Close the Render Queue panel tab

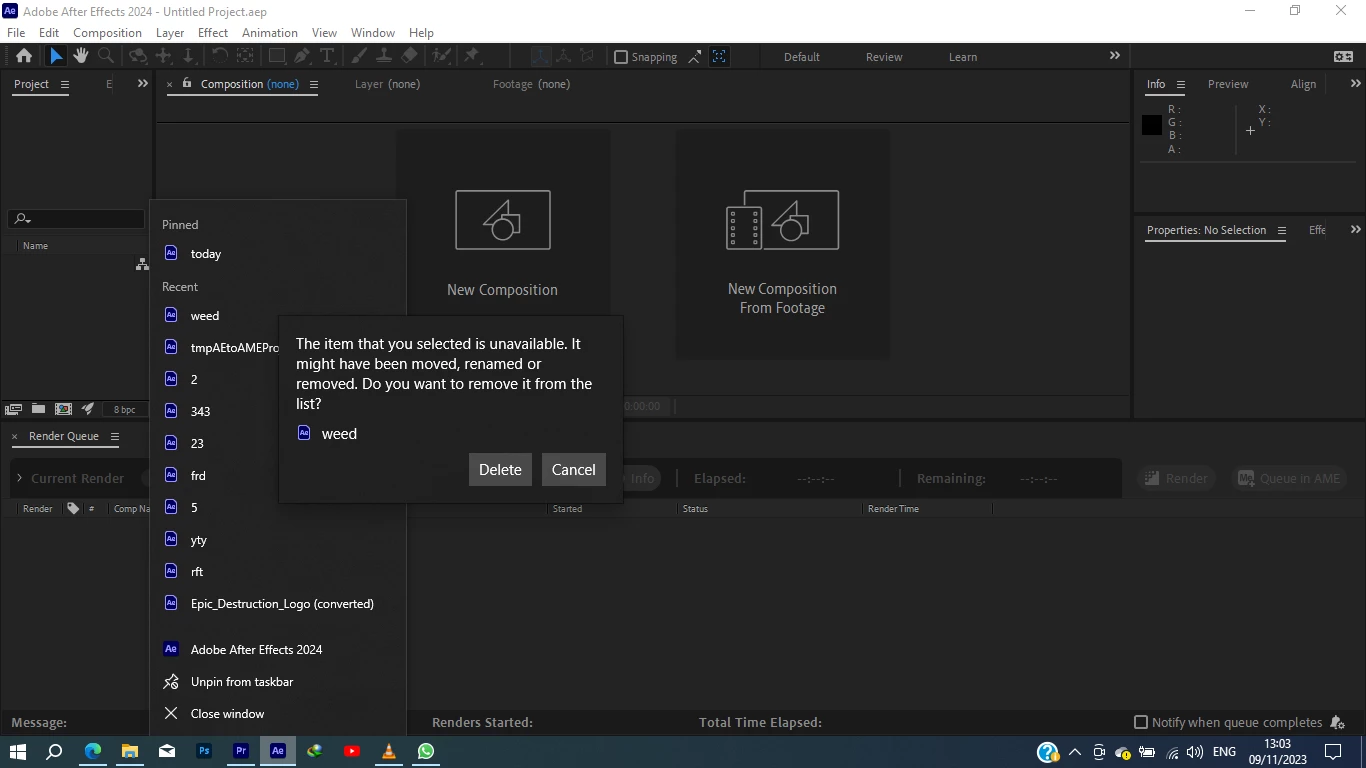(14, 437)
